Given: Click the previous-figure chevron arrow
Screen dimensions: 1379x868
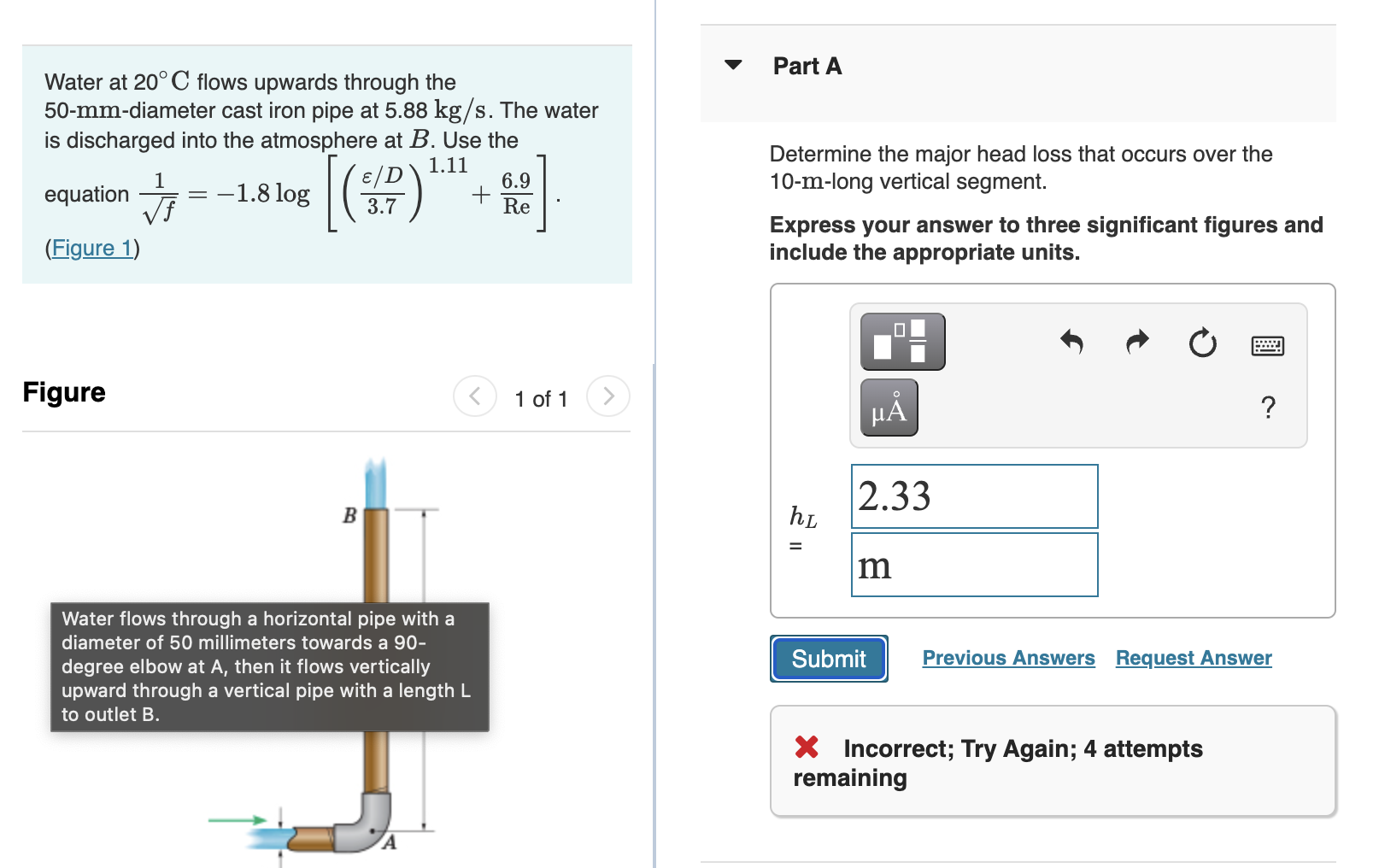Looking at the screenshot, I should 475,396.
